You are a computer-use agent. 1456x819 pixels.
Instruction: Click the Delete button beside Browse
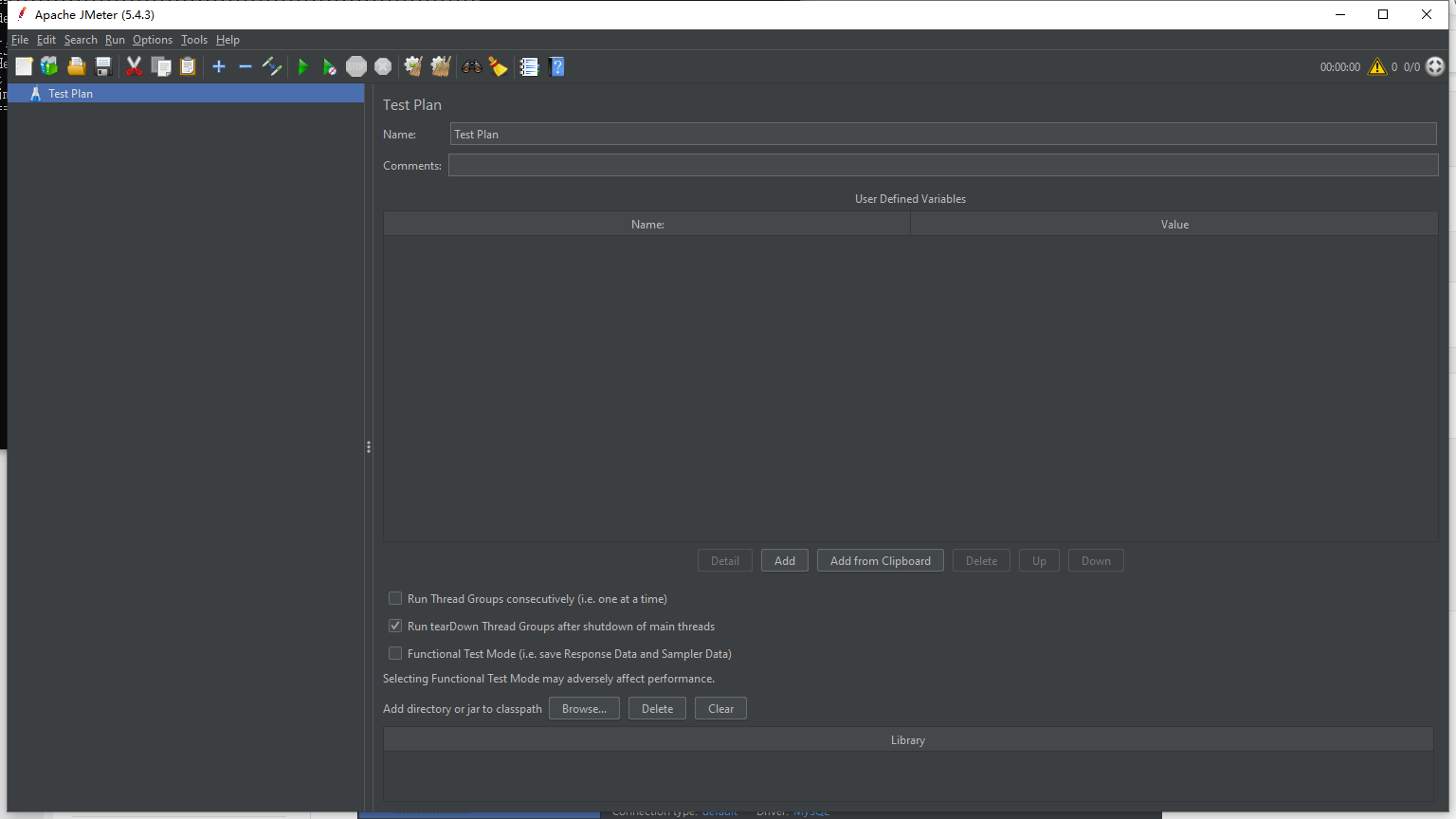(657, 708)
